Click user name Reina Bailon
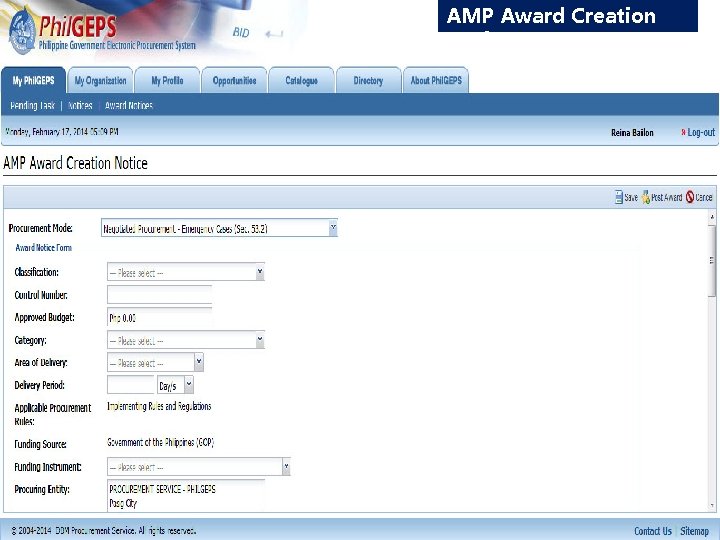Screen dimensions: 720x540 click(632, 133)
